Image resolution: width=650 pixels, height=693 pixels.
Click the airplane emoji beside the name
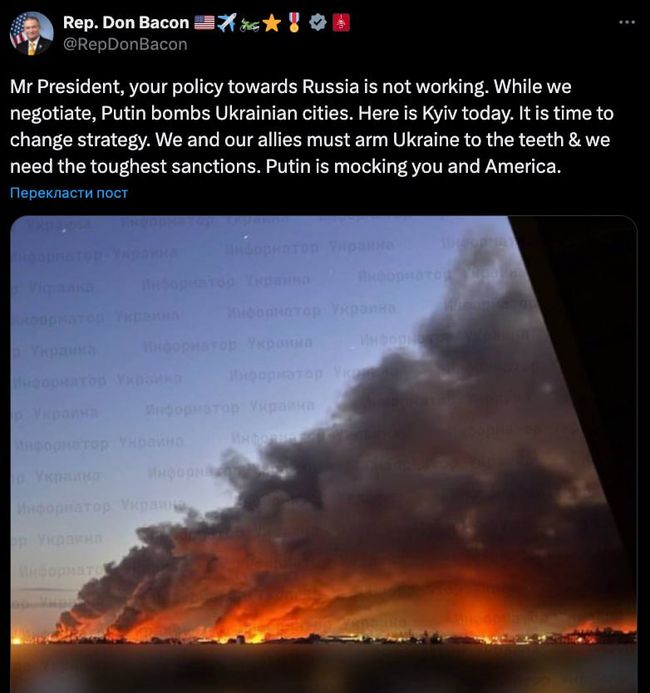228,23
